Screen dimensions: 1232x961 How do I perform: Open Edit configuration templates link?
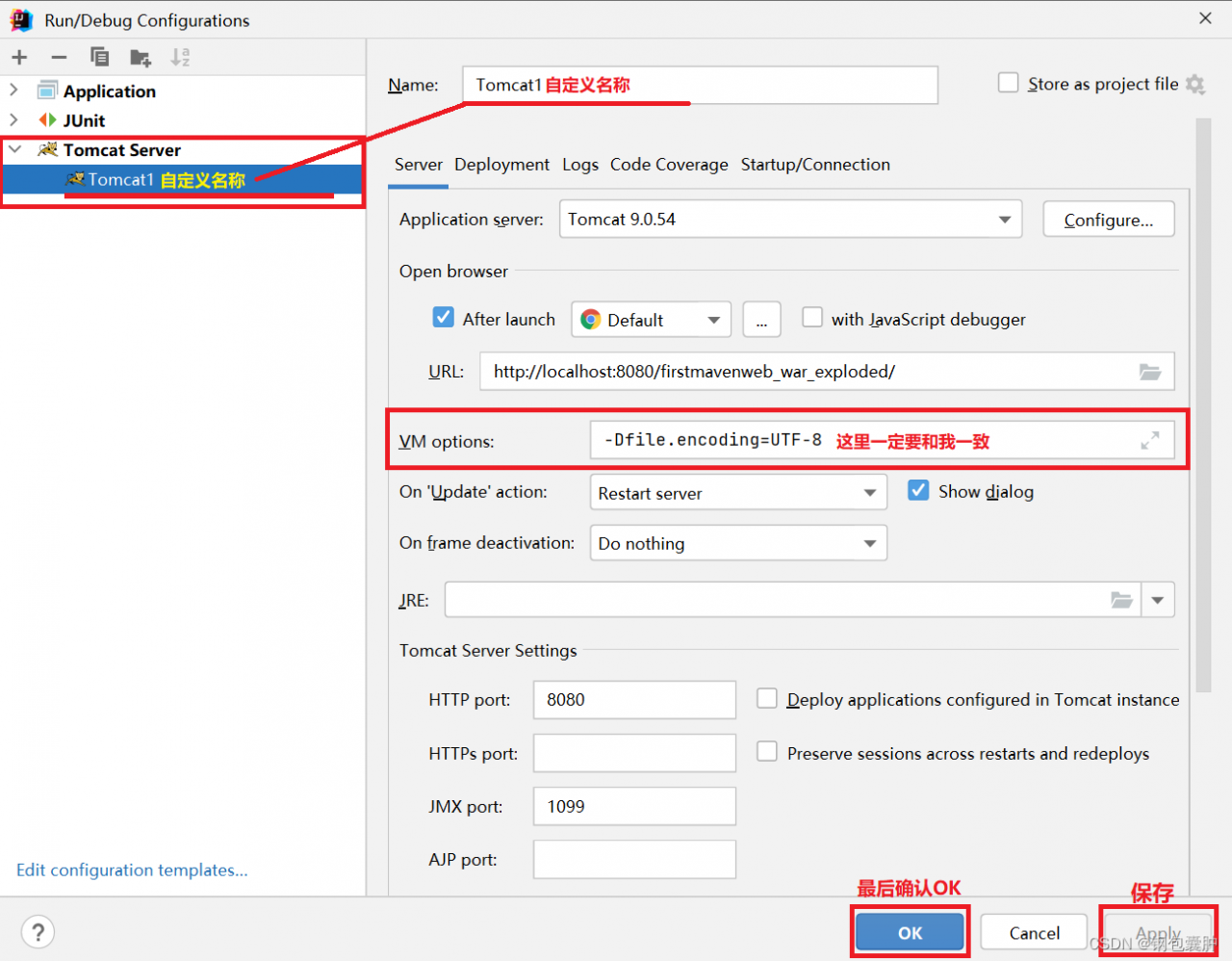132,870
